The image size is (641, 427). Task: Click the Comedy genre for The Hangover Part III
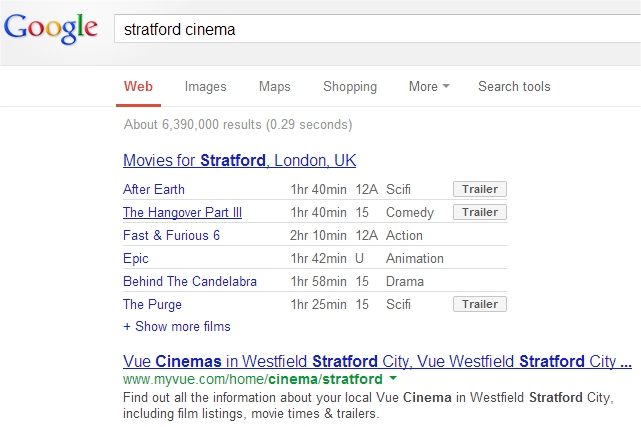[410, 212]
